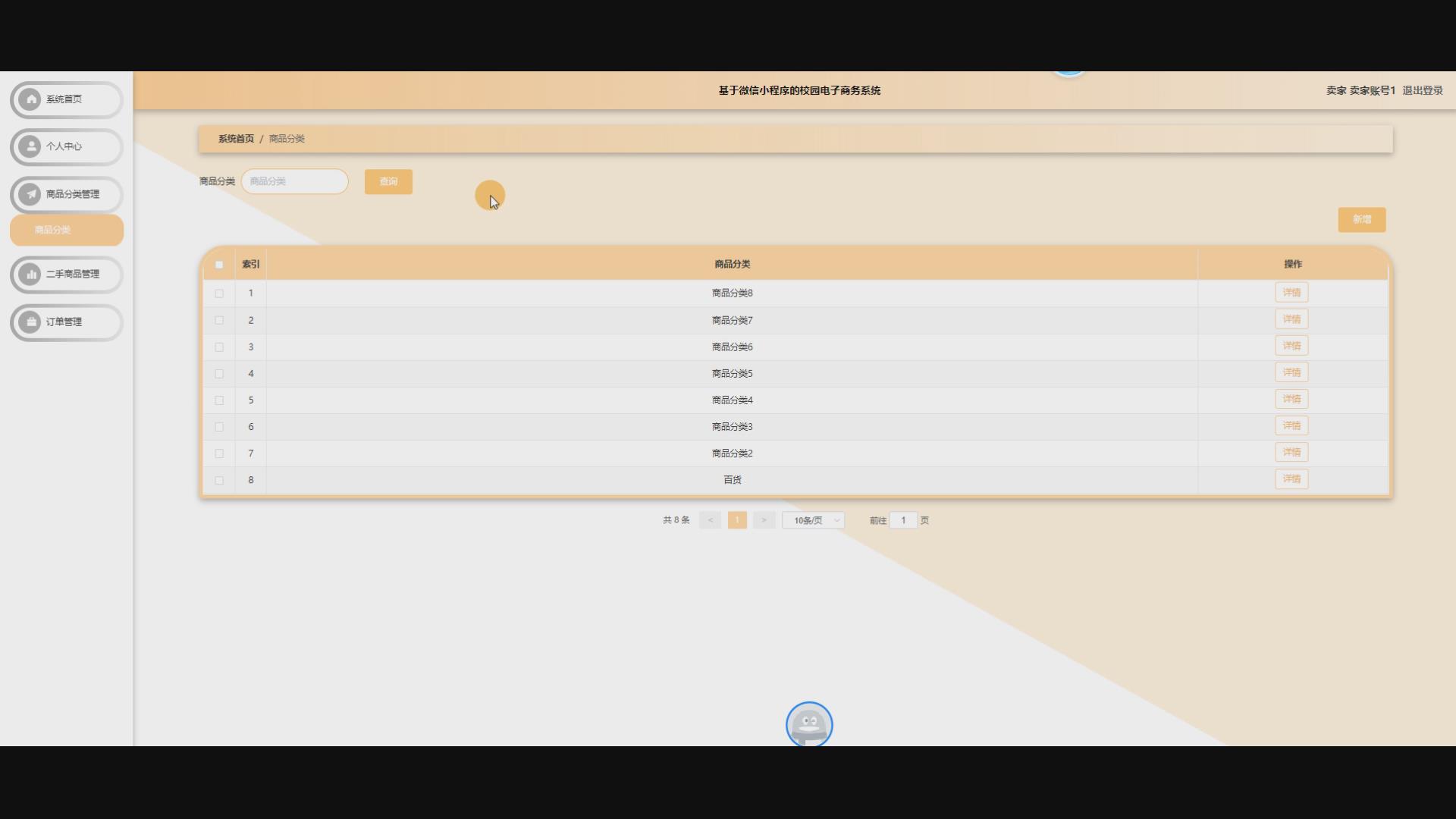Select the checkbox for the 百货 row
The image size is (1456, 819).
point(219,480)
